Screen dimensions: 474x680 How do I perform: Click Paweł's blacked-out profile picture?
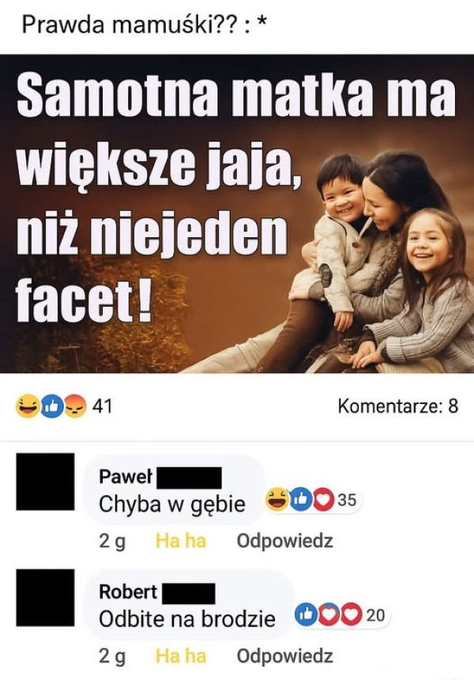click(45, 481)
